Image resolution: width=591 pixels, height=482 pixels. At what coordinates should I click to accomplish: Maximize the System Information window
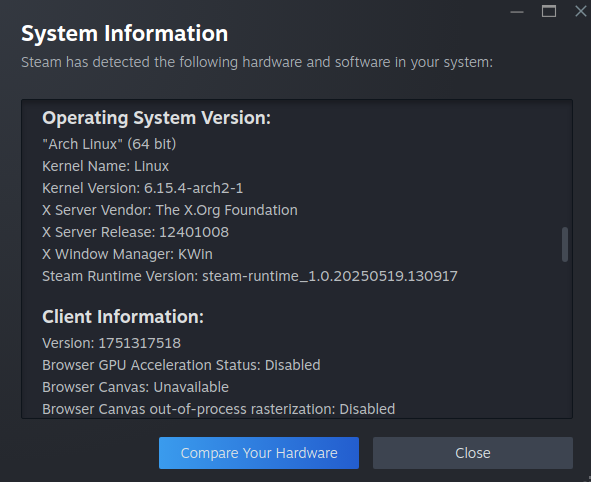point(549,11)
